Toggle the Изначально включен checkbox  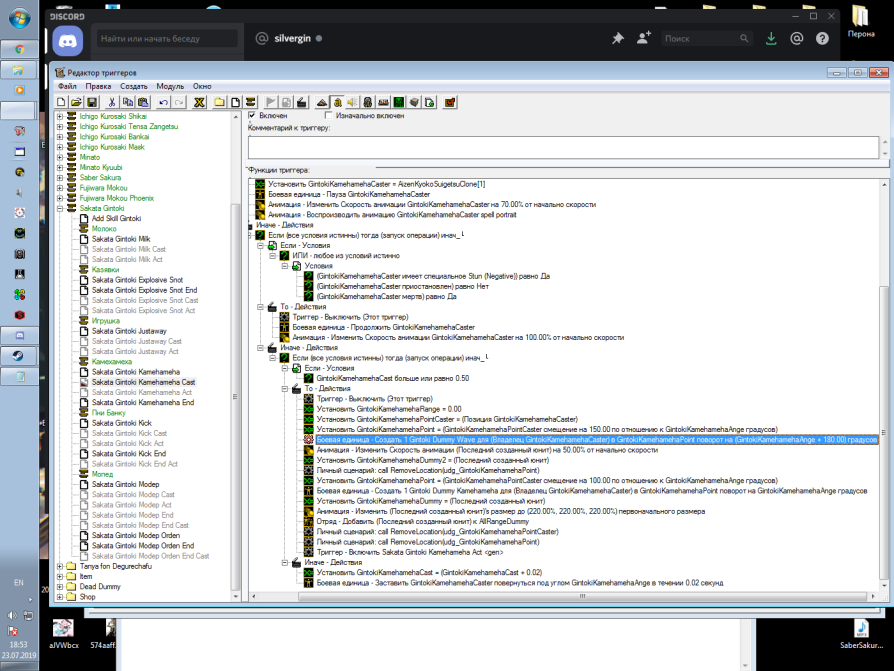(328, 116)
